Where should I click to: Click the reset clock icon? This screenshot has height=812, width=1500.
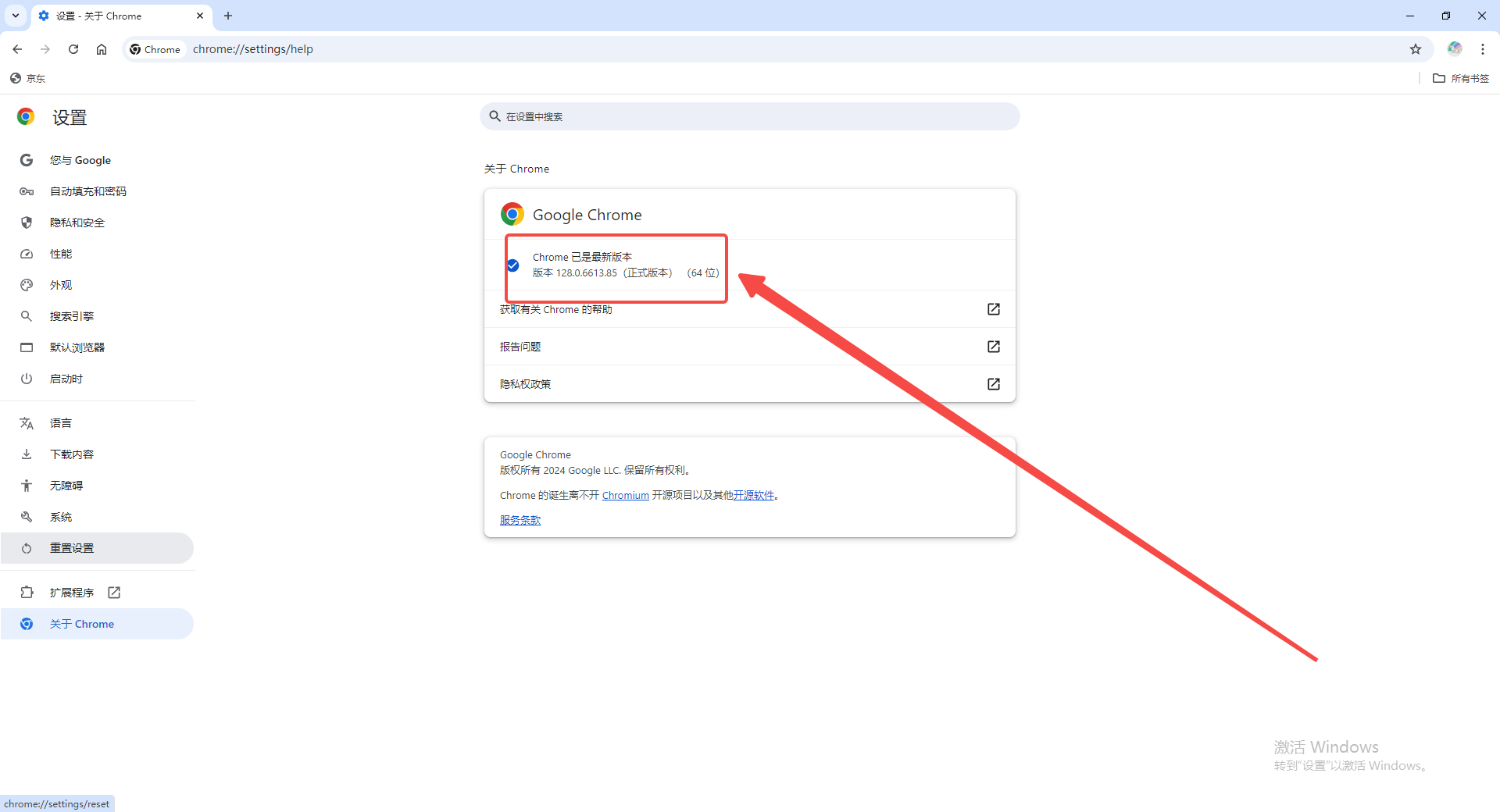pos(27,548)
